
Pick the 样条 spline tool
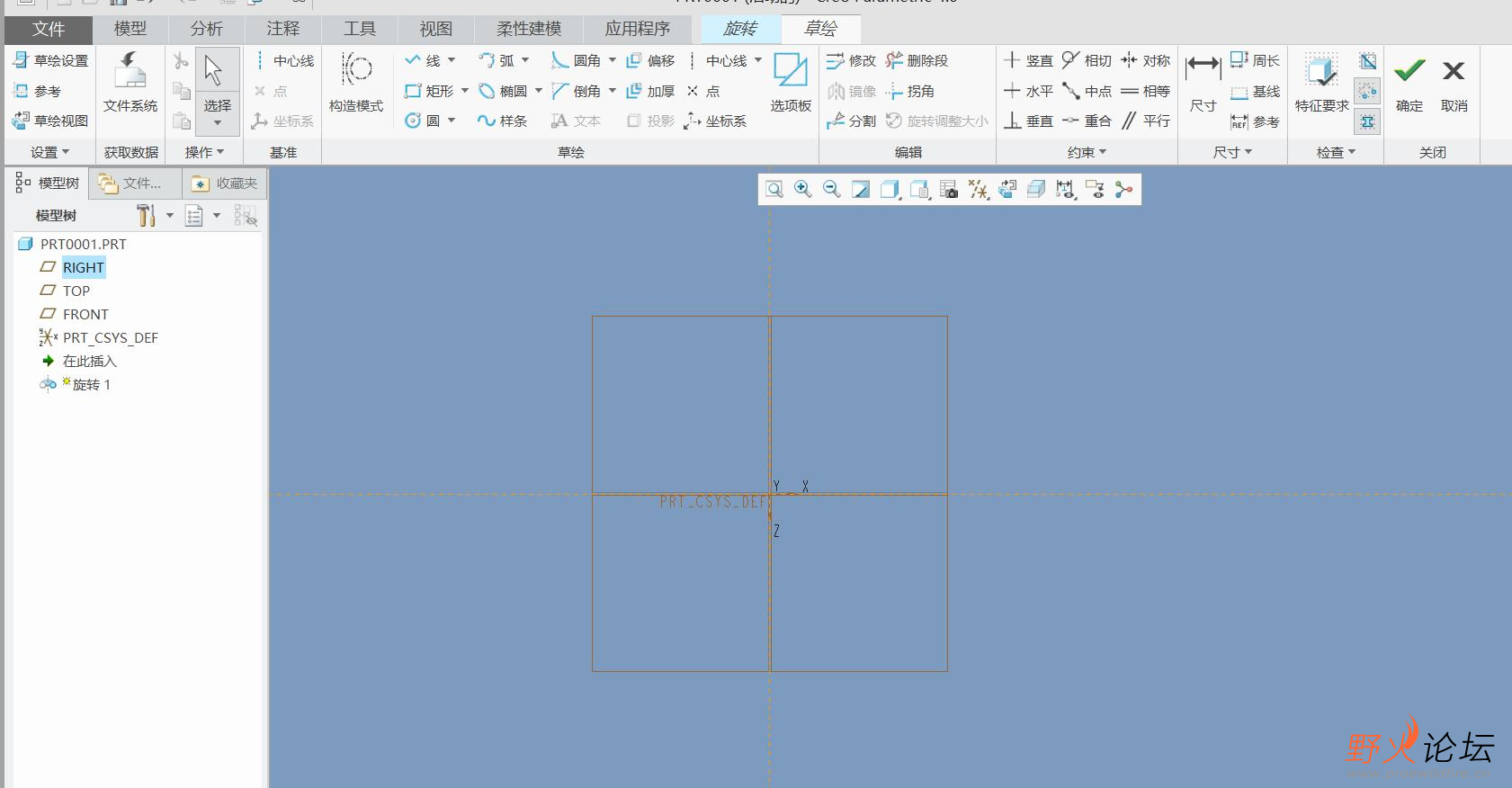(503, 121)
